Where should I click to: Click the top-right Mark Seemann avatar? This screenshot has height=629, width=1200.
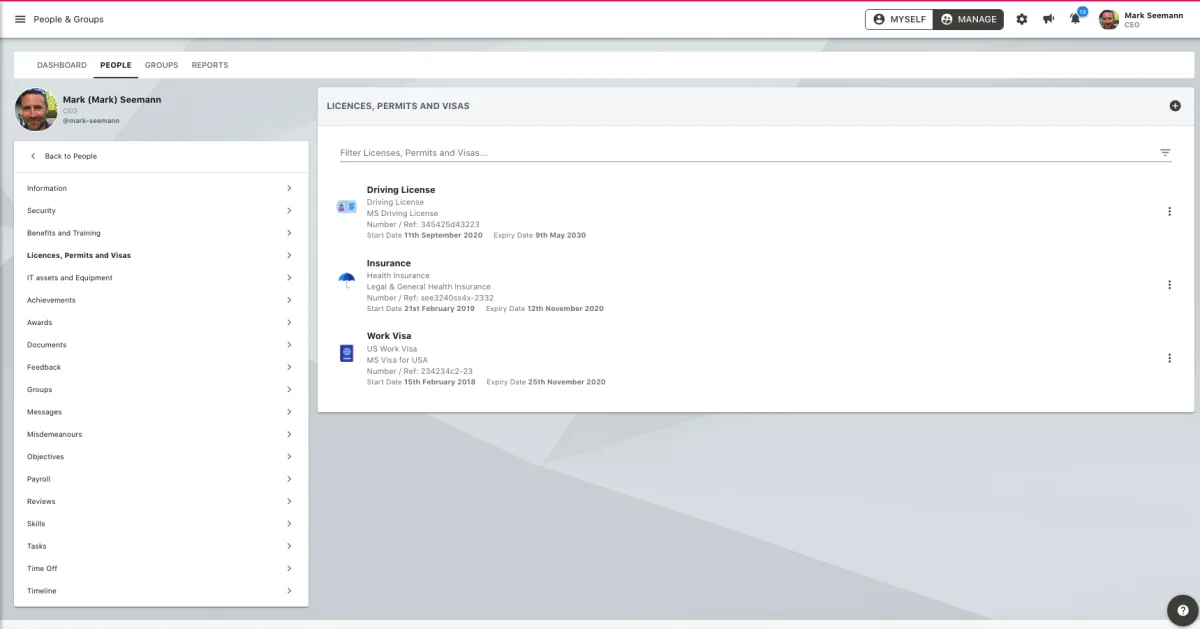[x=1109, y=19]
